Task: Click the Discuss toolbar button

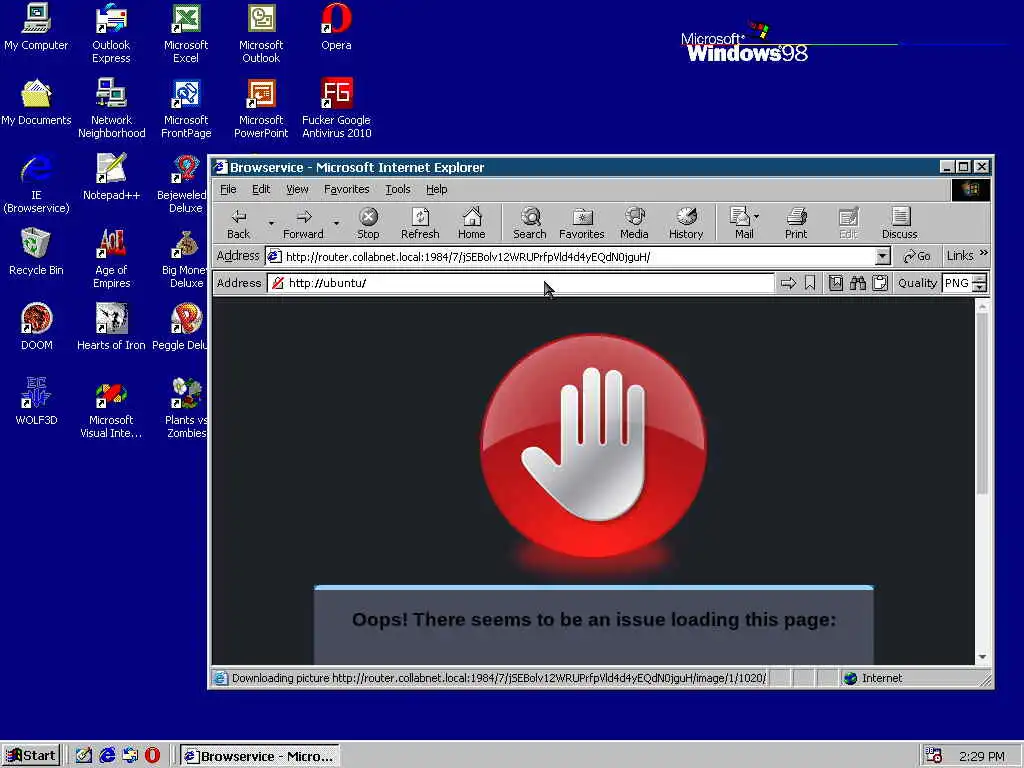Action: [899, 223]
